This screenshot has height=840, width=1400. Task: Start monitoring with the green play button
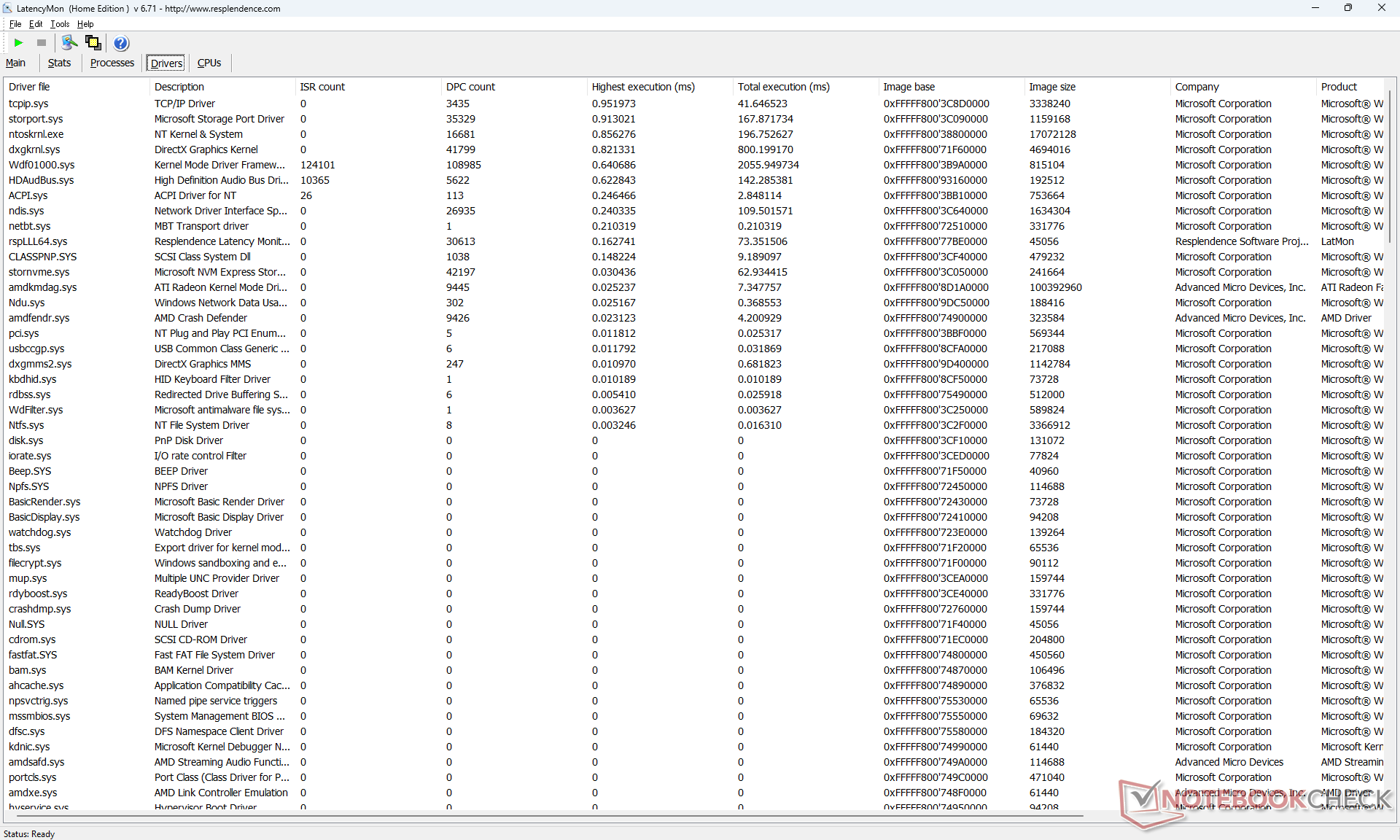point(19,43)
